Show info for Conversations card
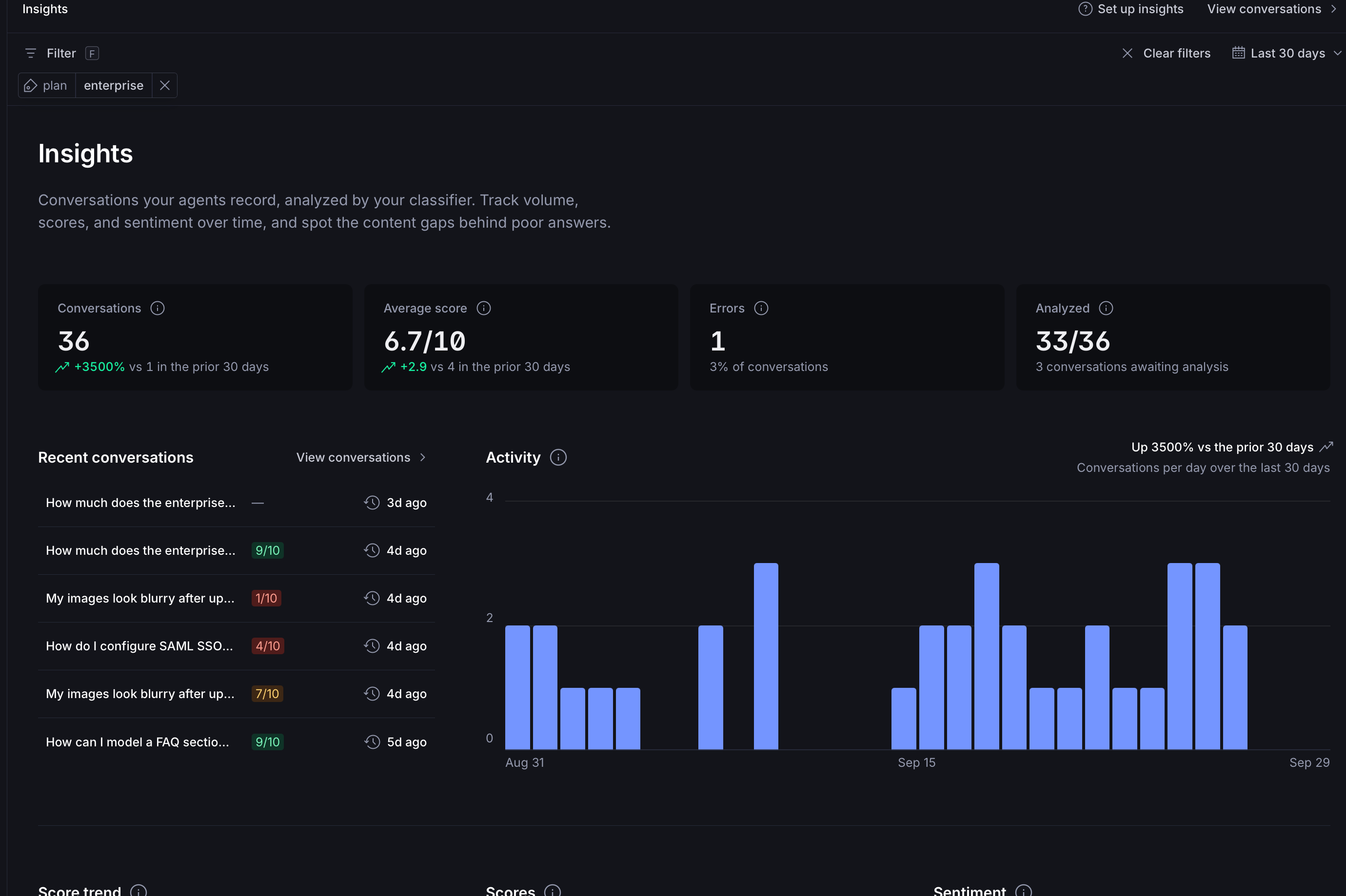This screenshot has width=1346, height=896. coord(157,308)
